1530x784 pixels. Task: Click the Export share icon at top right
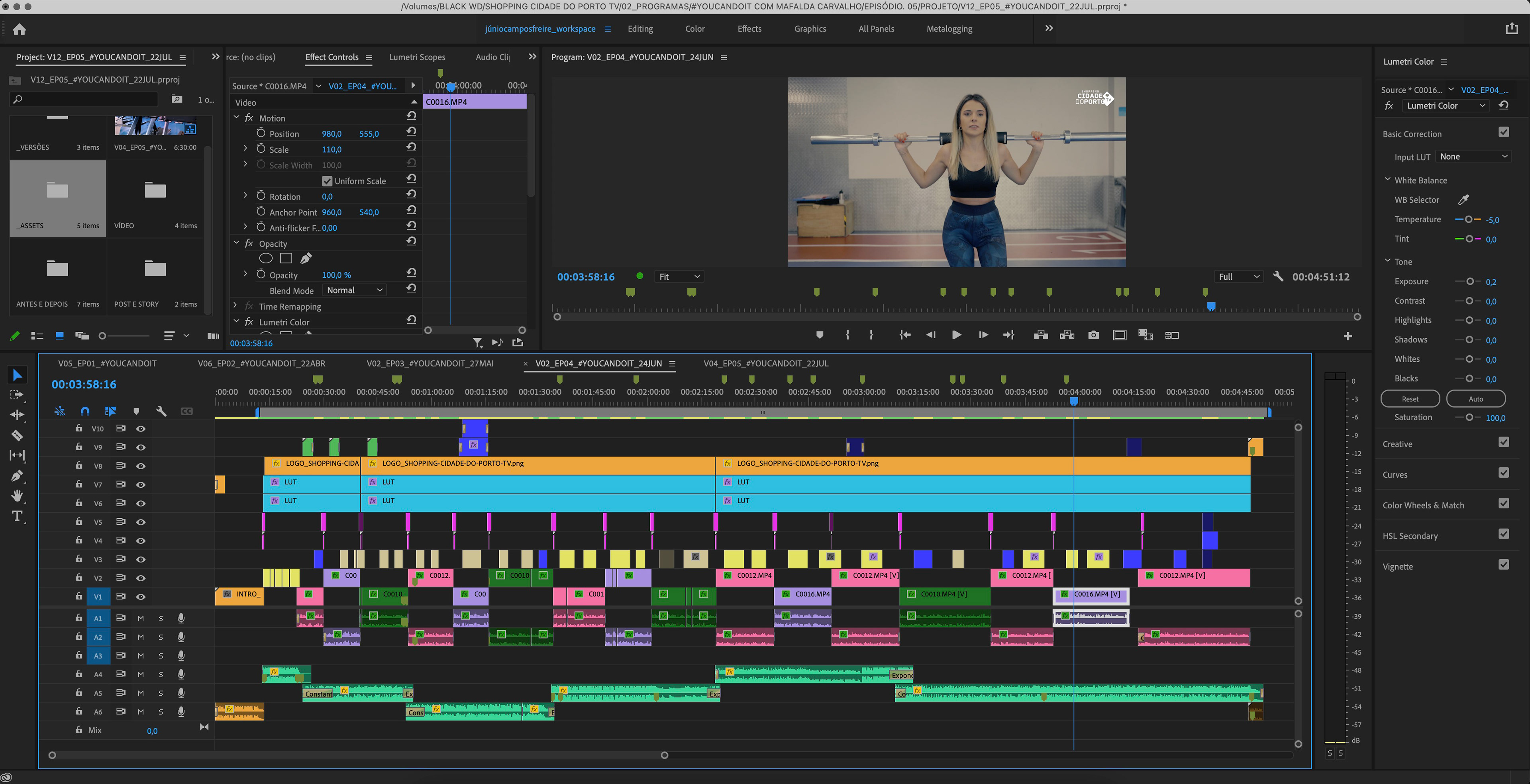click(1512, 29)
